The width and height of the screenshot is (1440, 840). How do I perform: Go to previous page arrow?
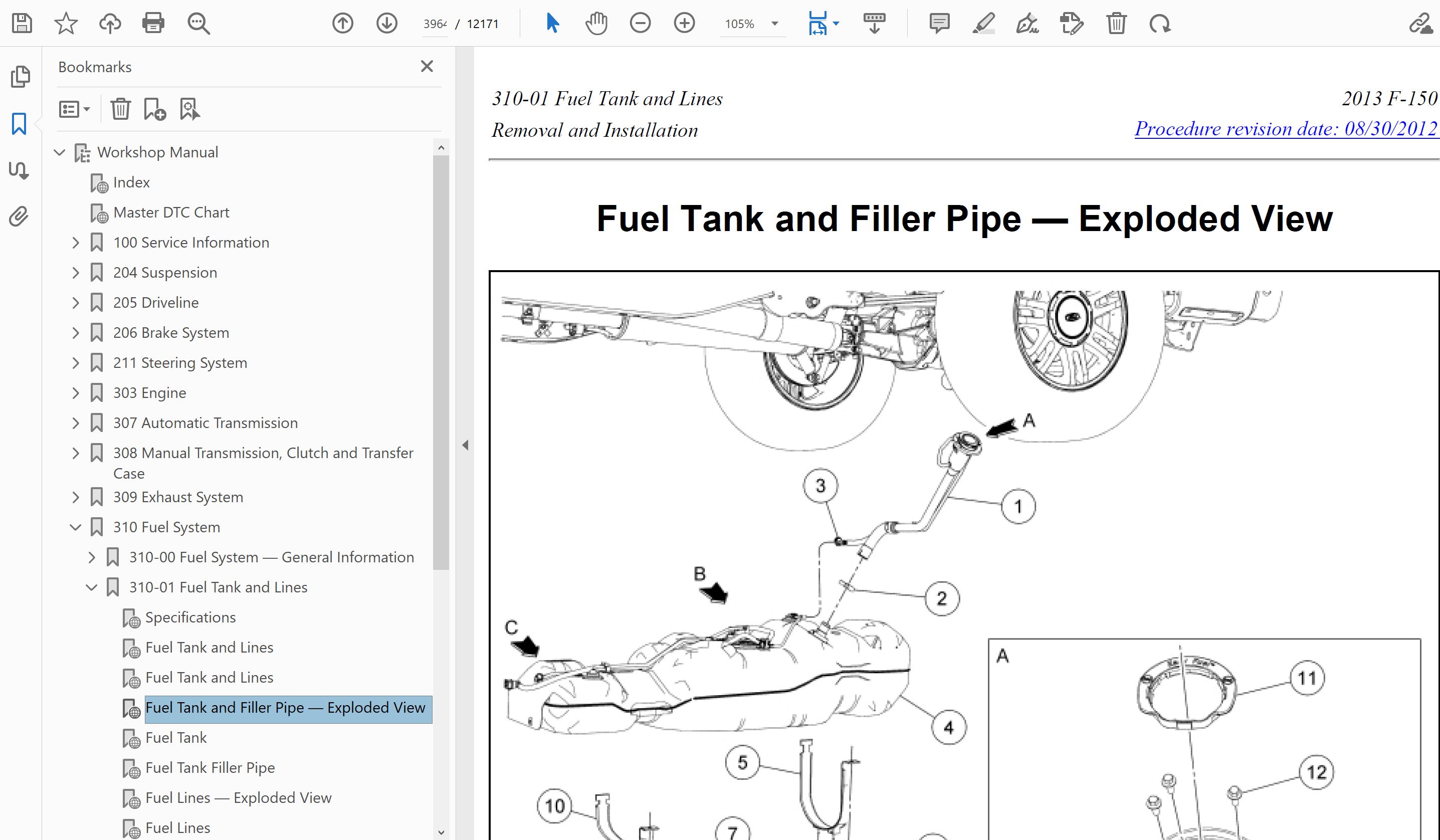(x=342, y=24)
